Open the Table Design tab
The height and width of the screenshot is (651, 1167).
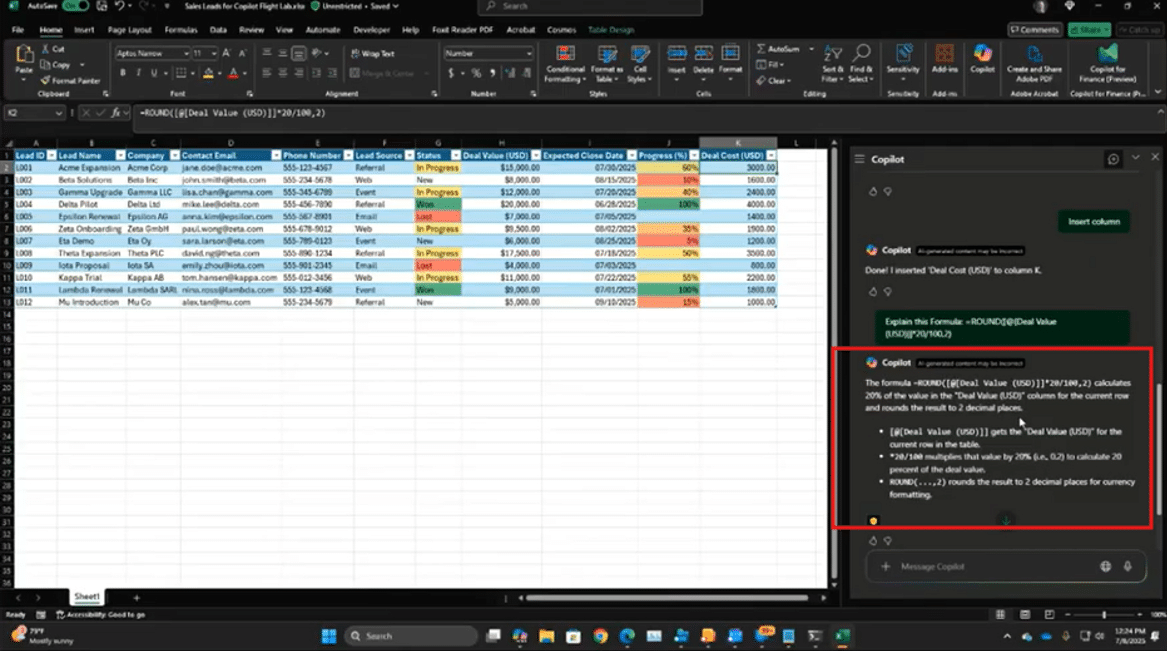pyautogui.click(x=610, y=30)
